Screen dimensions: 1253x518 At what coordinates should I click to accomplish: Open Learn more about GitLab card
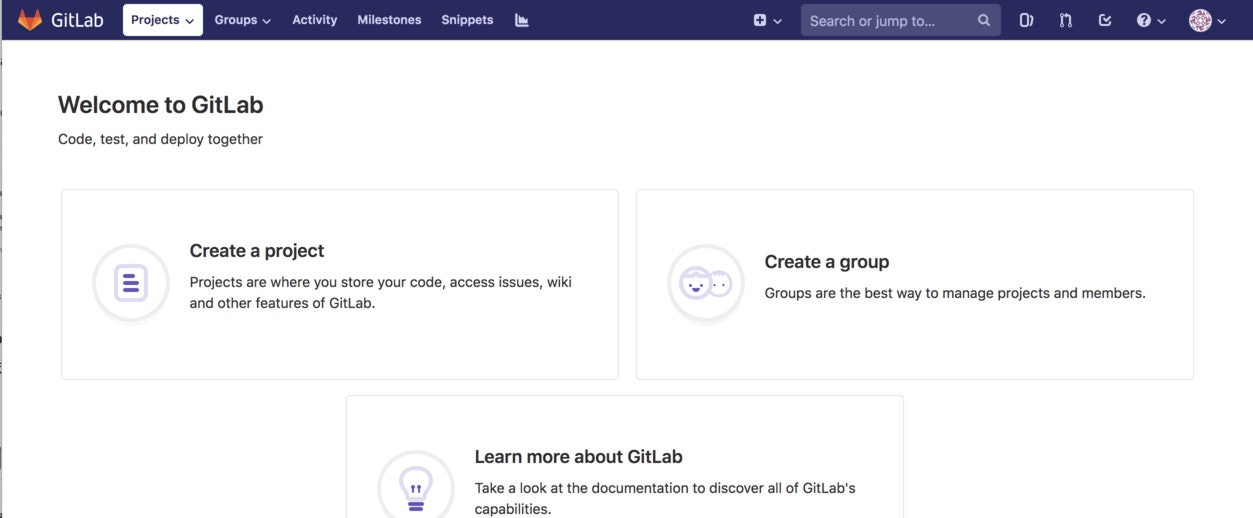pos(625,457)
